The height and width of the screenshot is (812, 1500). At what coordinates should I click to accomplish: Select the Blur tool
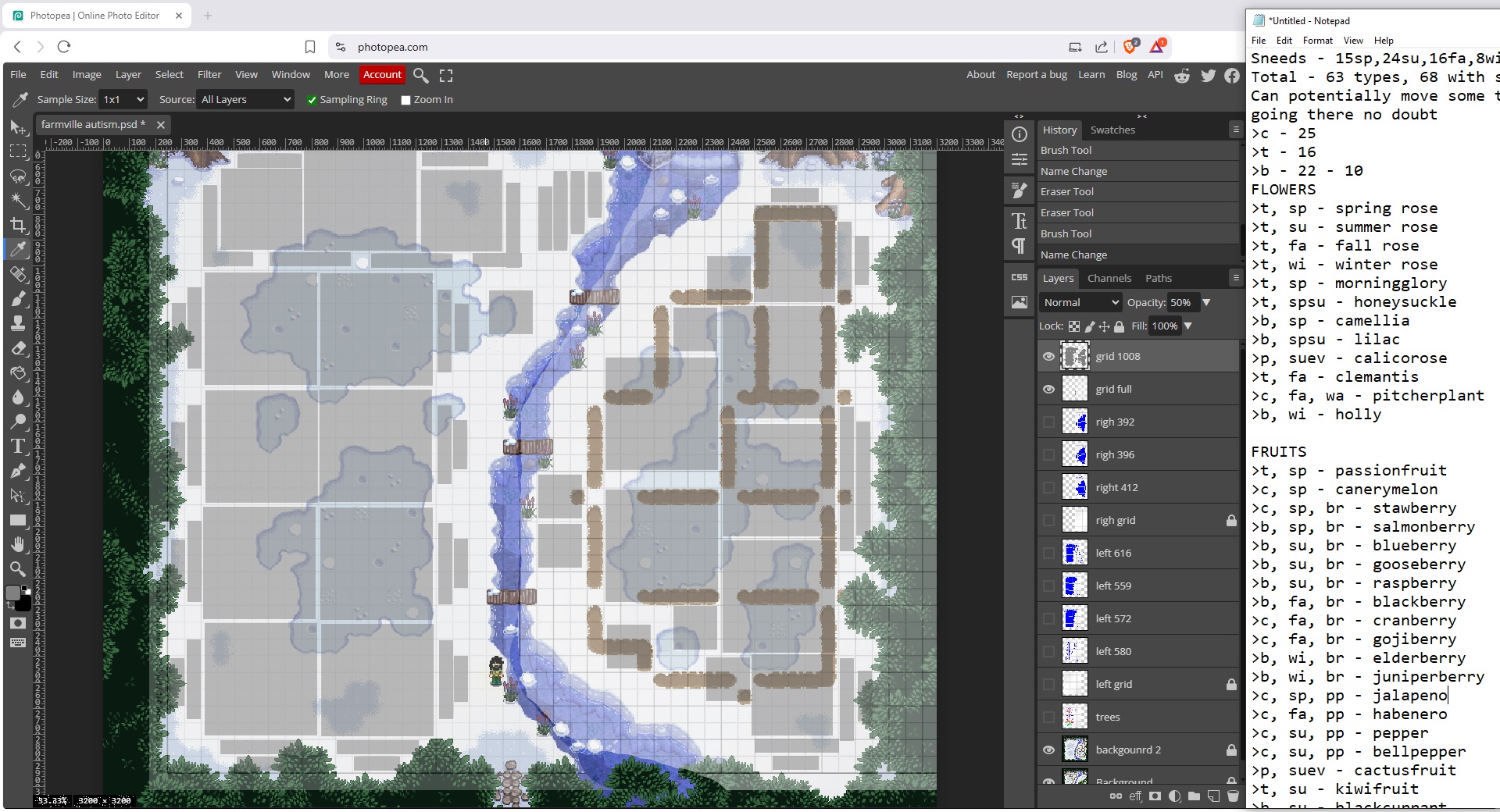click(x=17, y=397)
